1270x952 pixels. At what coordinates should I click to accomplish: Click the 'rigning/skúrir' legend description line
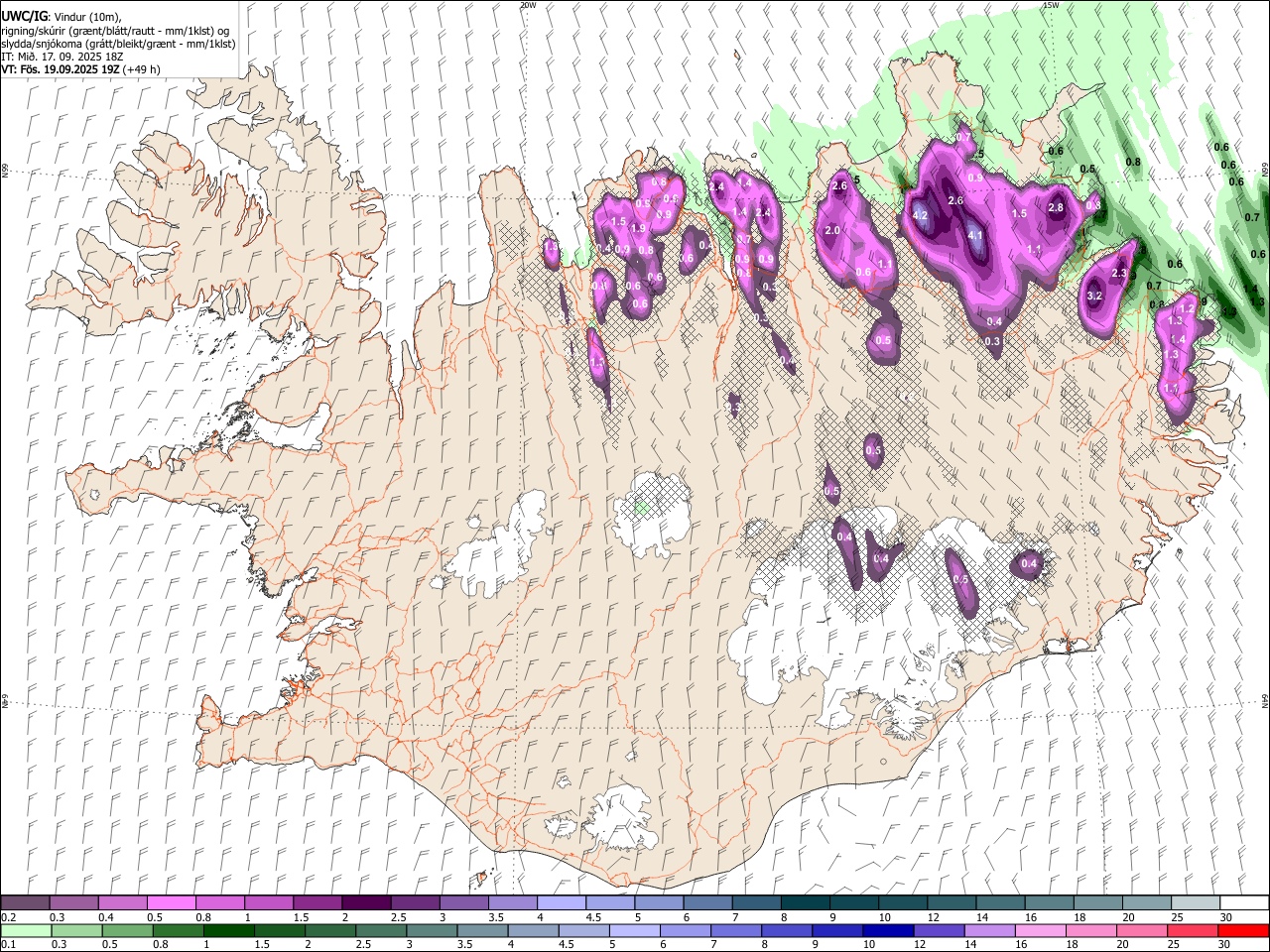click(x=115, y=30)
